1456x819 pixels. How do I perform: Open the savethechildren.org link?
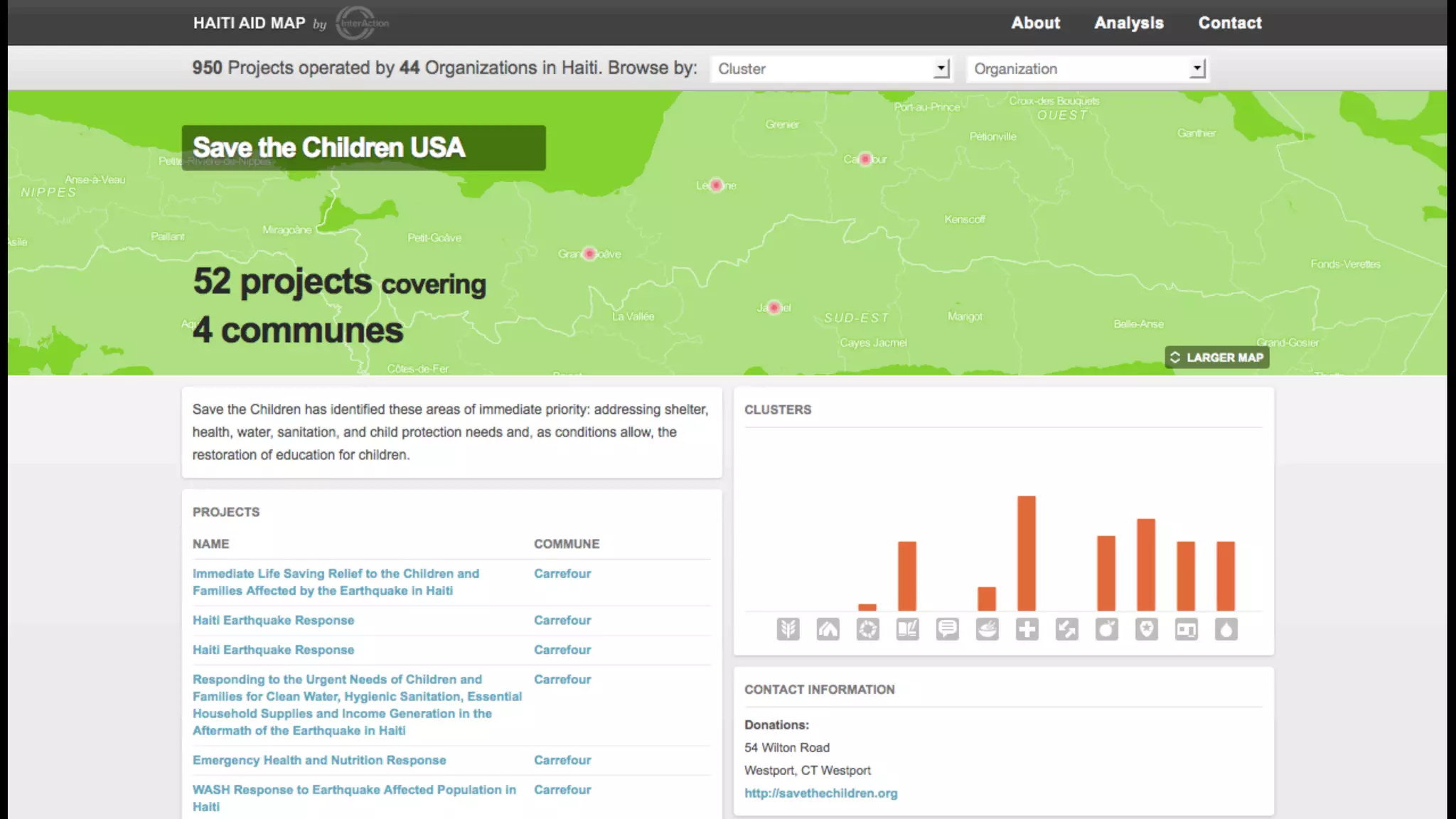coord(820,793)
